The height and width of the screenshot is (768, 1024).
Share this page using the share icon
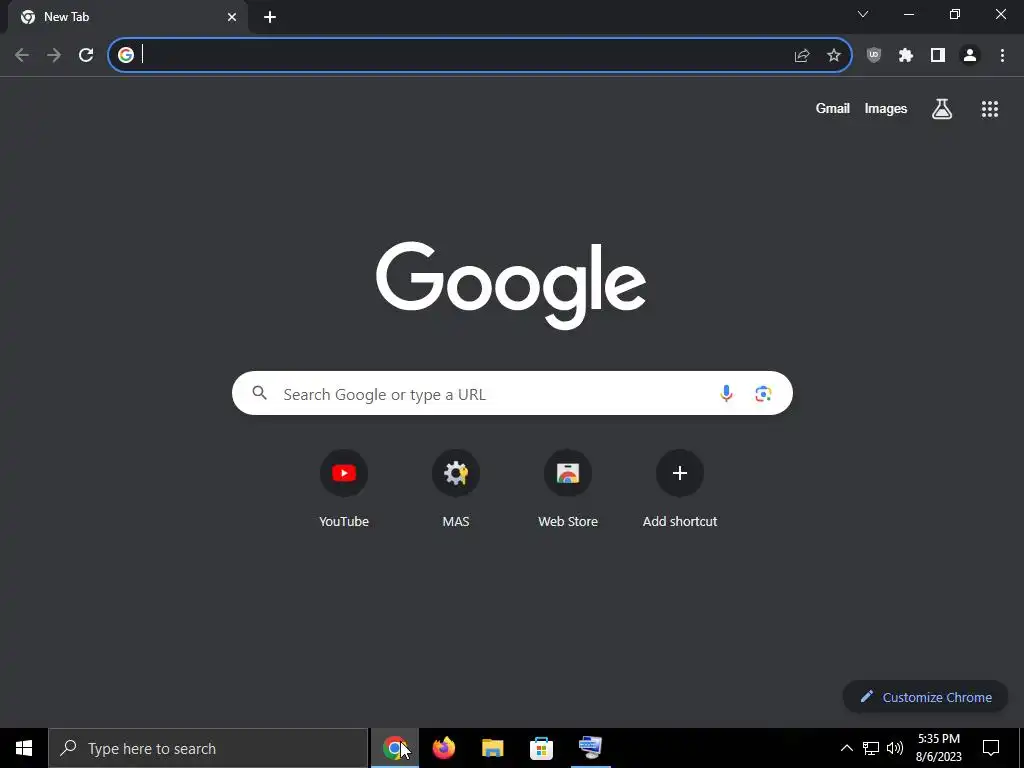[802, 56]
